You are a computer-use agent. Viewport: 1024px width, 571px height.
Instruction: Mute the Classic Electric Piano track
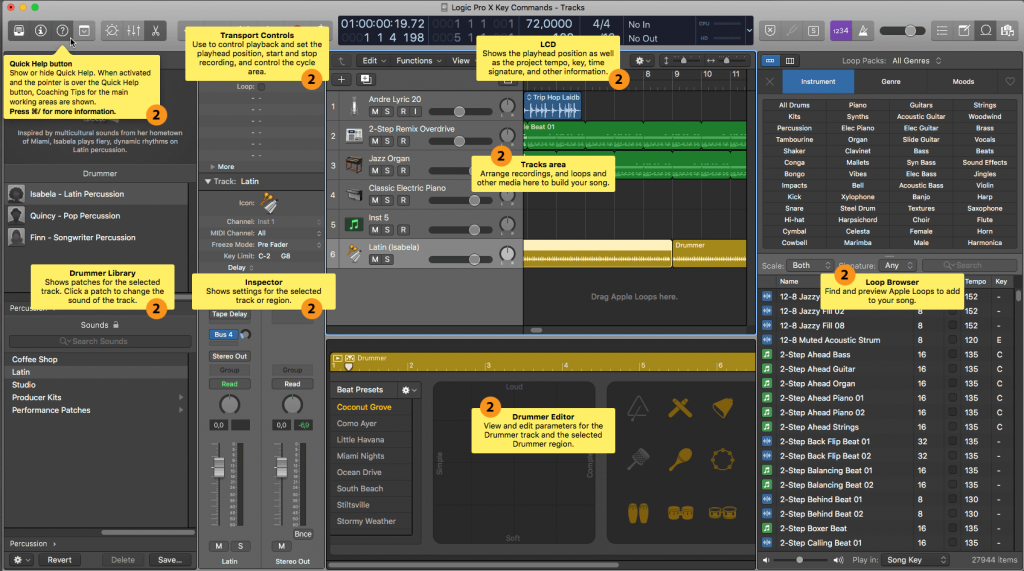[x=375, y=201]
